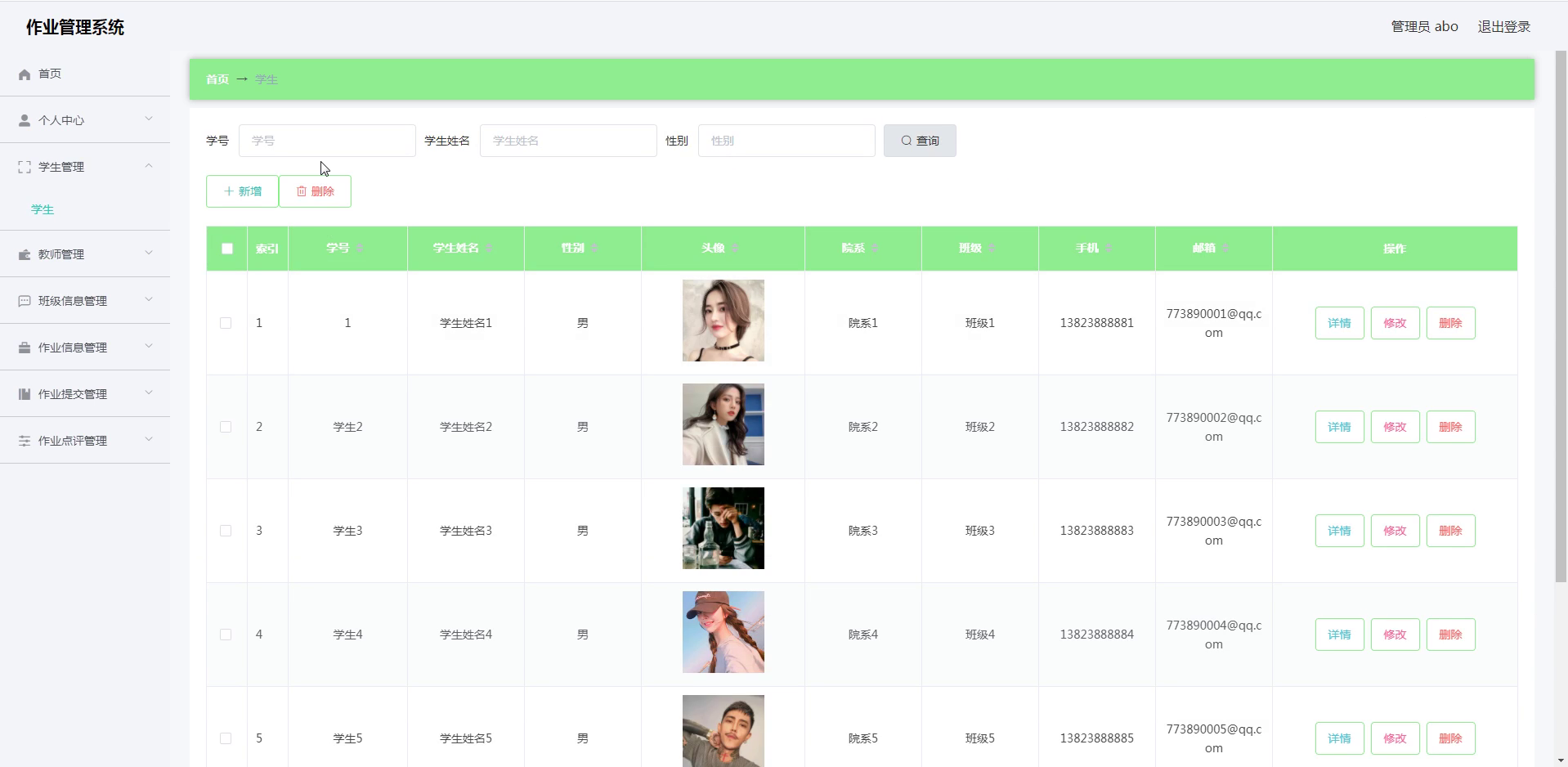Sort table by 班级 column arrows
This screenshot has width=1568, height=767.
click(x=992, y=248)
